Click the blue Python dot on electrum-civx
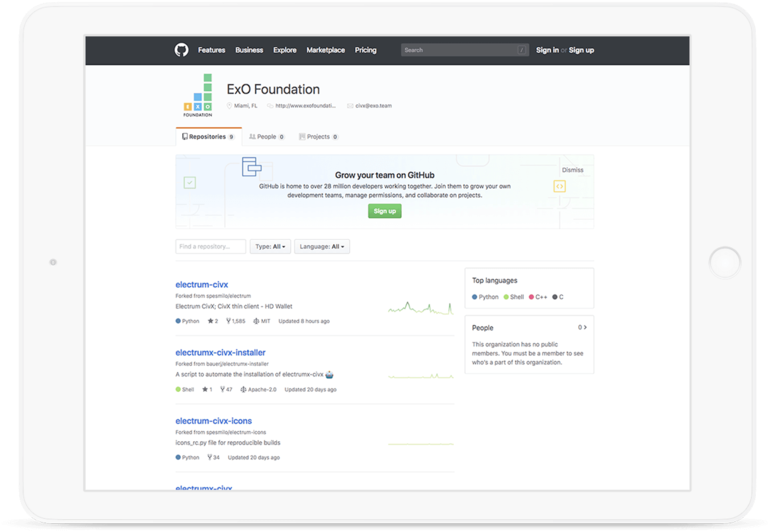Image resolution: width=768 pixels, height=531 pixels. [178, 321]
